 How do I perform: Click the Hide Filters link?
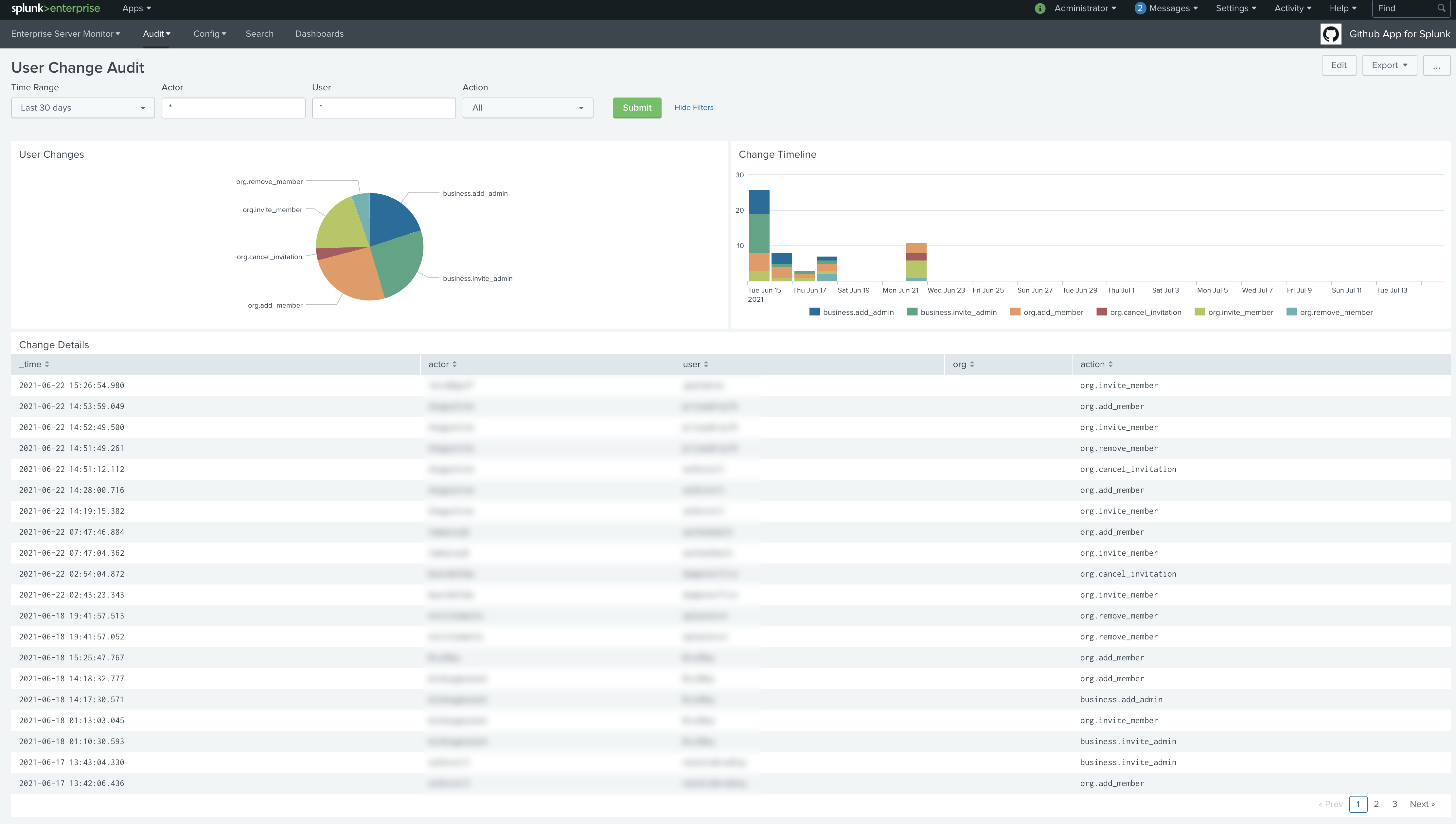point(694,108)
